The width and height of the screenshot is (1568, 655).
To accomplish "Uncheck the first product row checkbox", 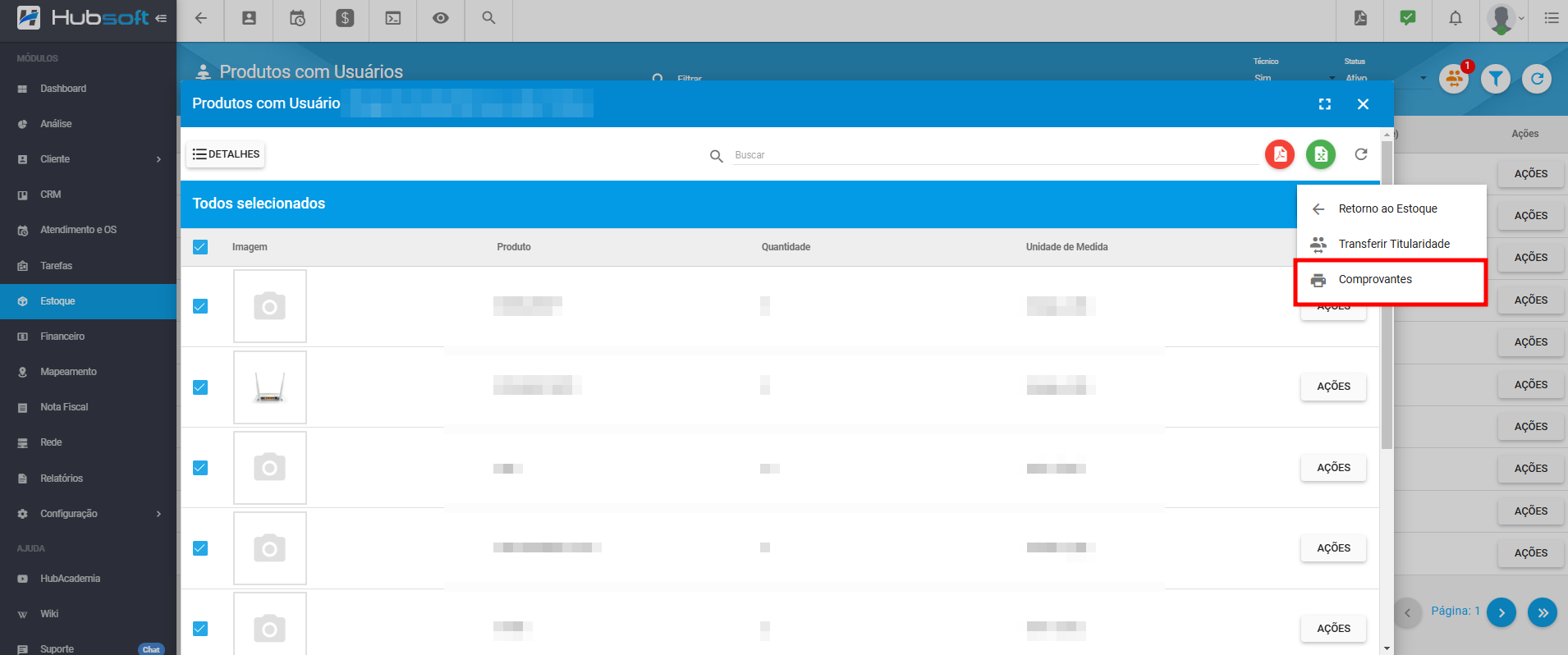I will pos(200,306).
